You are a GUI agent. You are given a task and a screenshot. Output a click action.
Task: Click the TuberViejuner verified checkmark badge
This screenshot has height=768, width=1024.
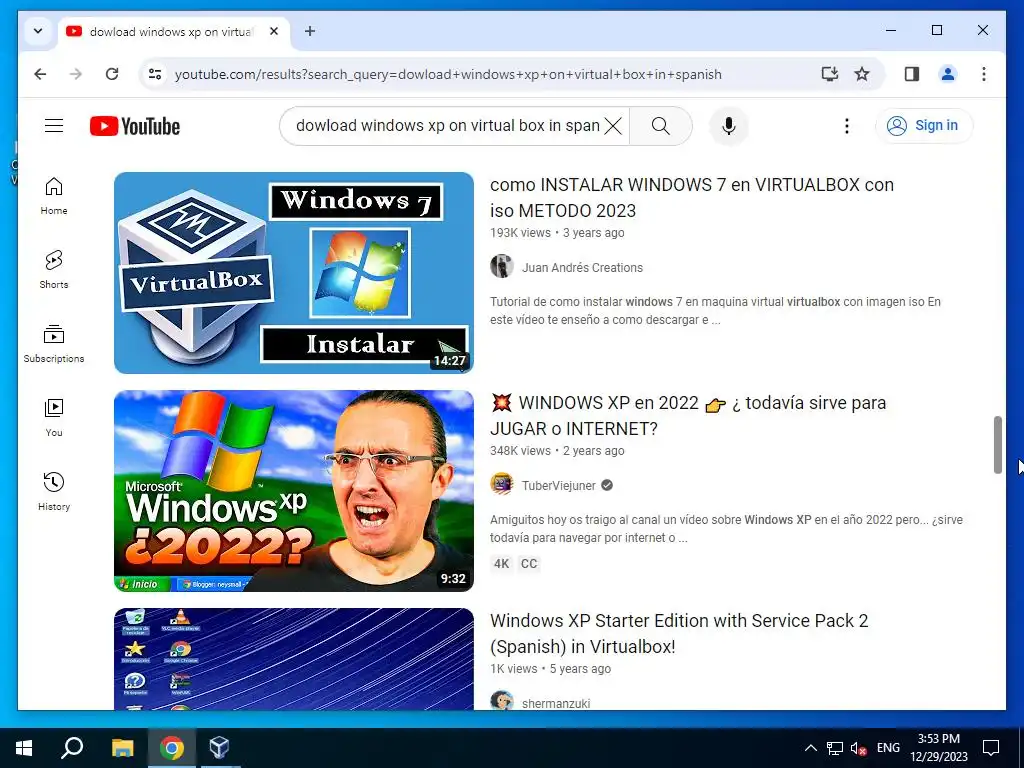[607, 485]
